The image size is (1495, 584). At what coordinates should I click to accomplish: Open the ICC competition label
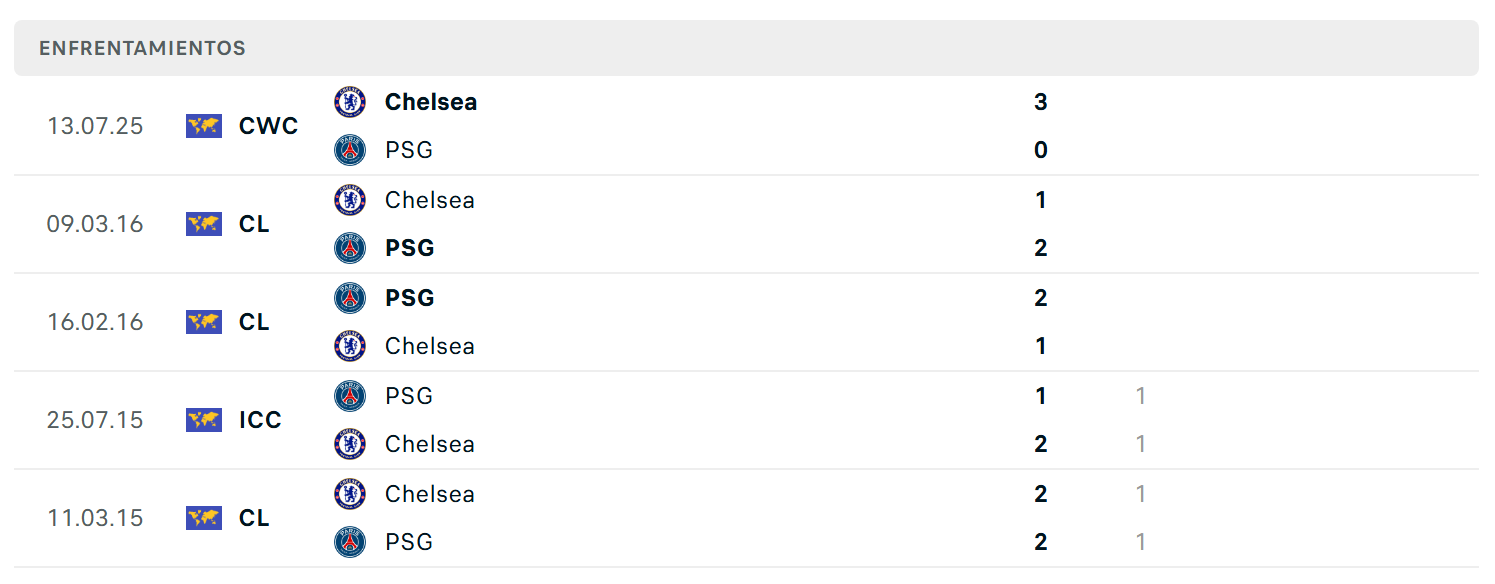260,420
